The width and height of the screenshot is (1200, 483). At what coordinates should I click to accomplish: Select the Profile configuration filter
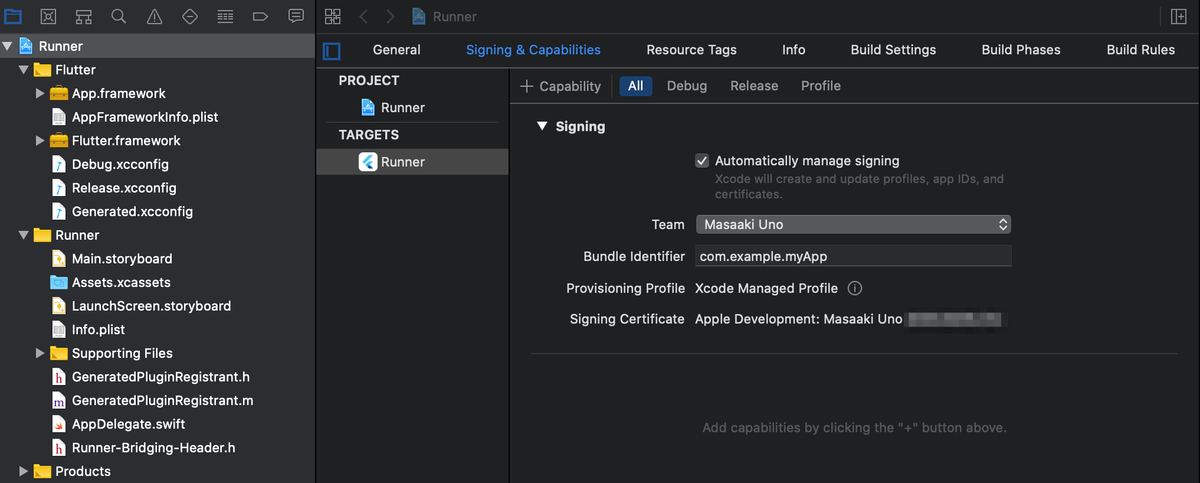[x=821, y=86]
